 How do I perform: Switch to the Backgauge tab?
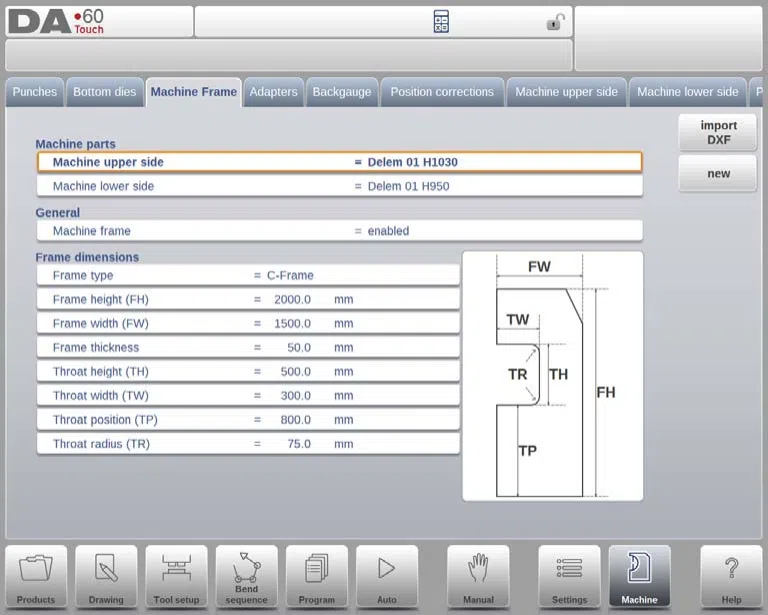pos(342,92)
